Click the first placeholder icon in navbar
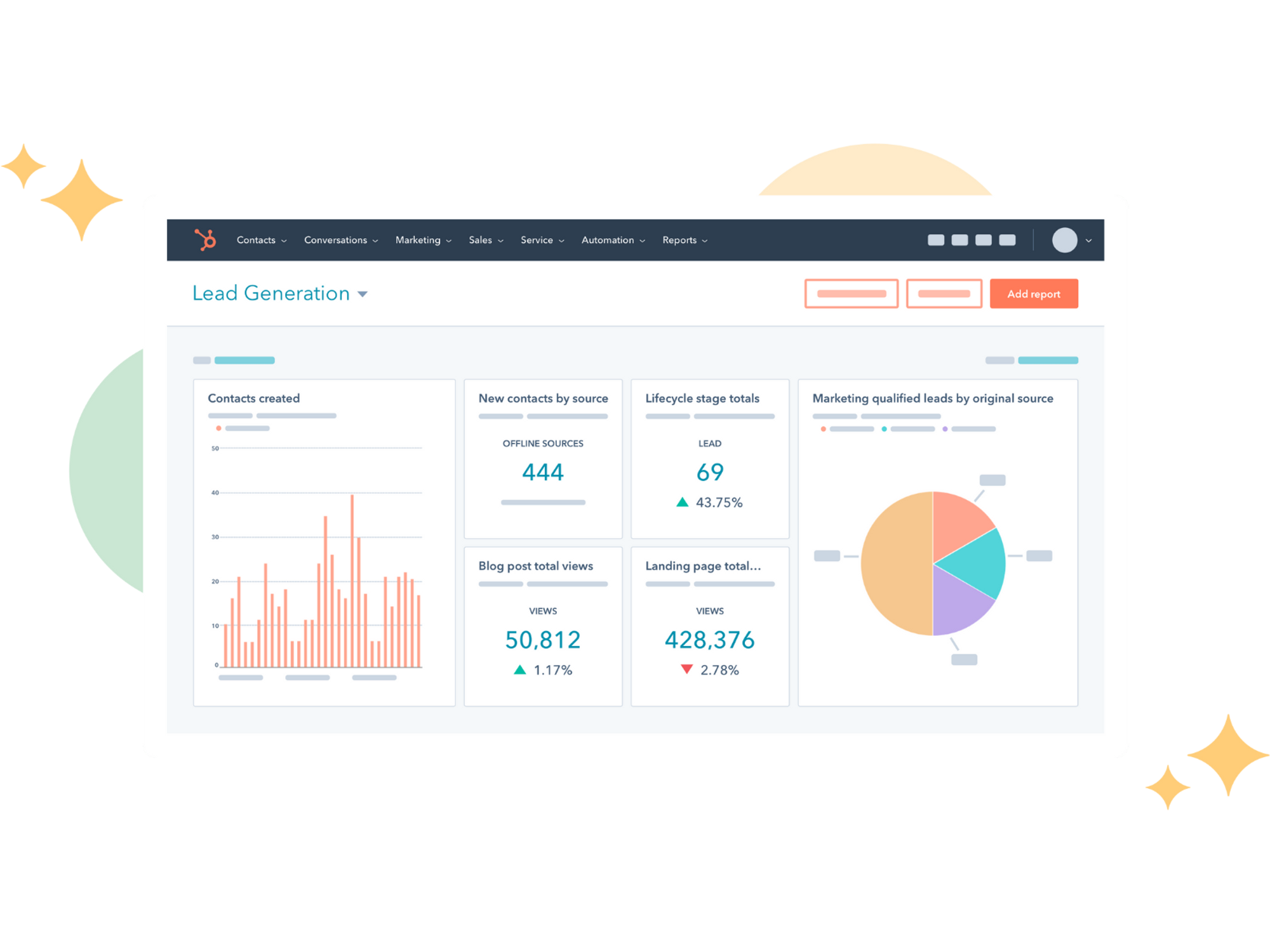This screenshot has width=1270, height=952. pyautogui.click(x=935, y=240)
